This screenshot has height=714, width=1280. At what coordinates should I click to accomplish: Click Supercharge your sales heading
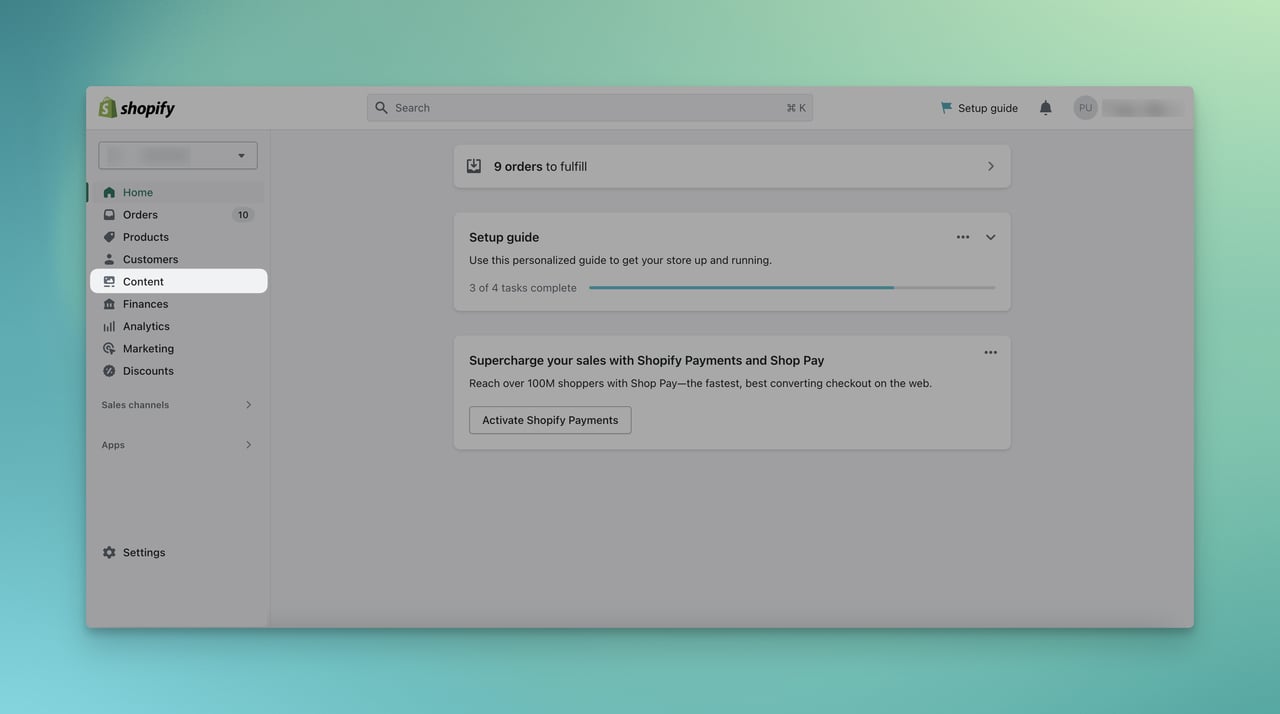click(647, 360)
